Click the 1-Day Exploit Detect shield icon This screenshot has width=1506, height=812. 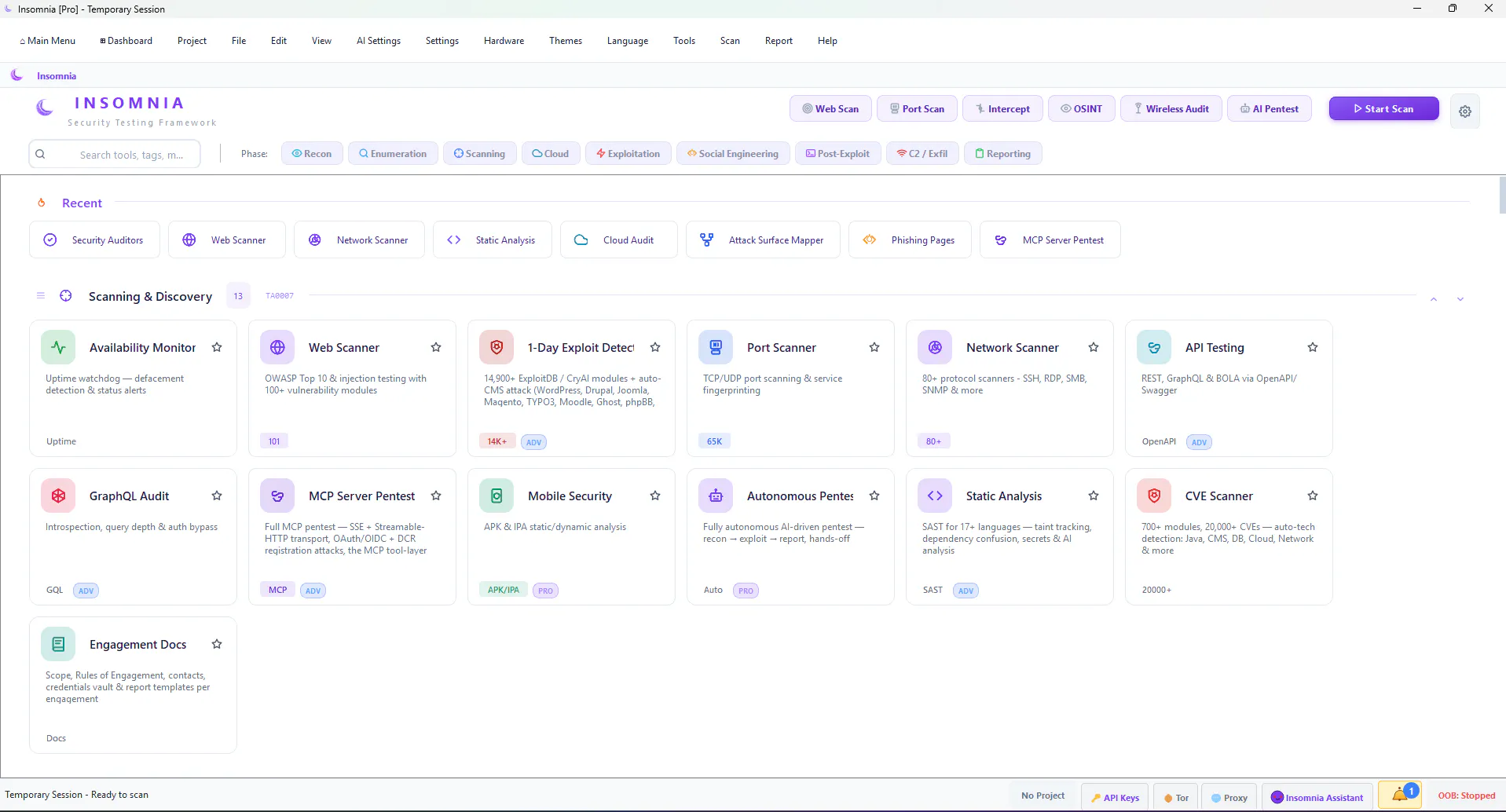497,347
